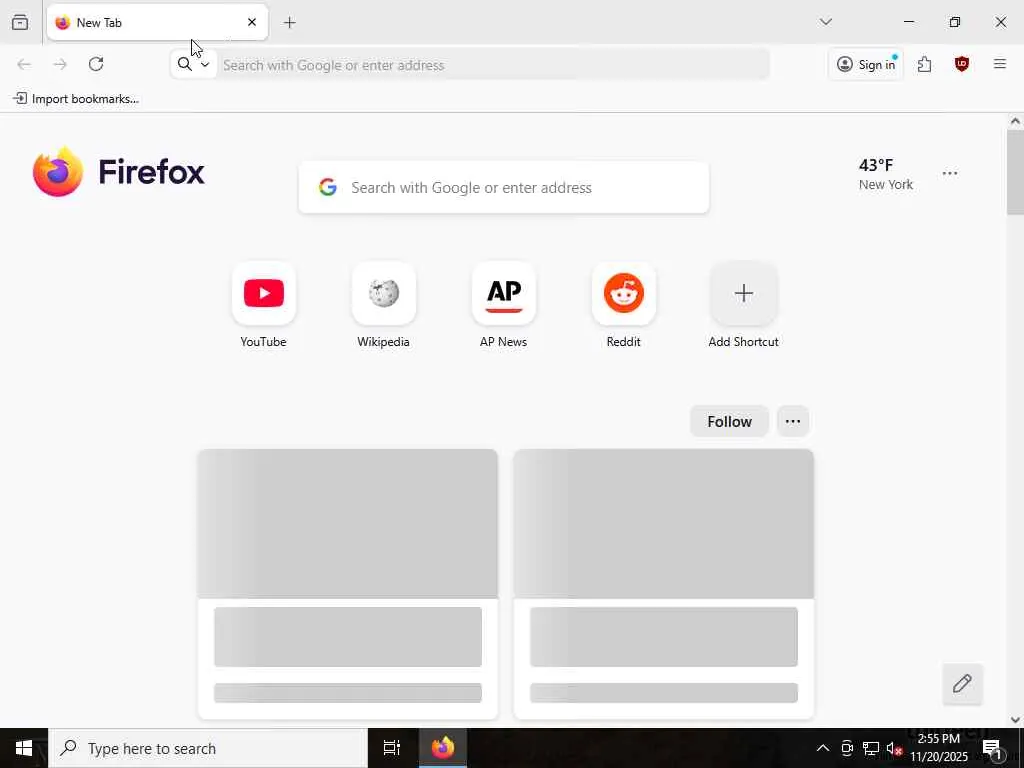The image size is (1024, 768).
Task: Open the YouTube shortcut tile
Action: 264,306
